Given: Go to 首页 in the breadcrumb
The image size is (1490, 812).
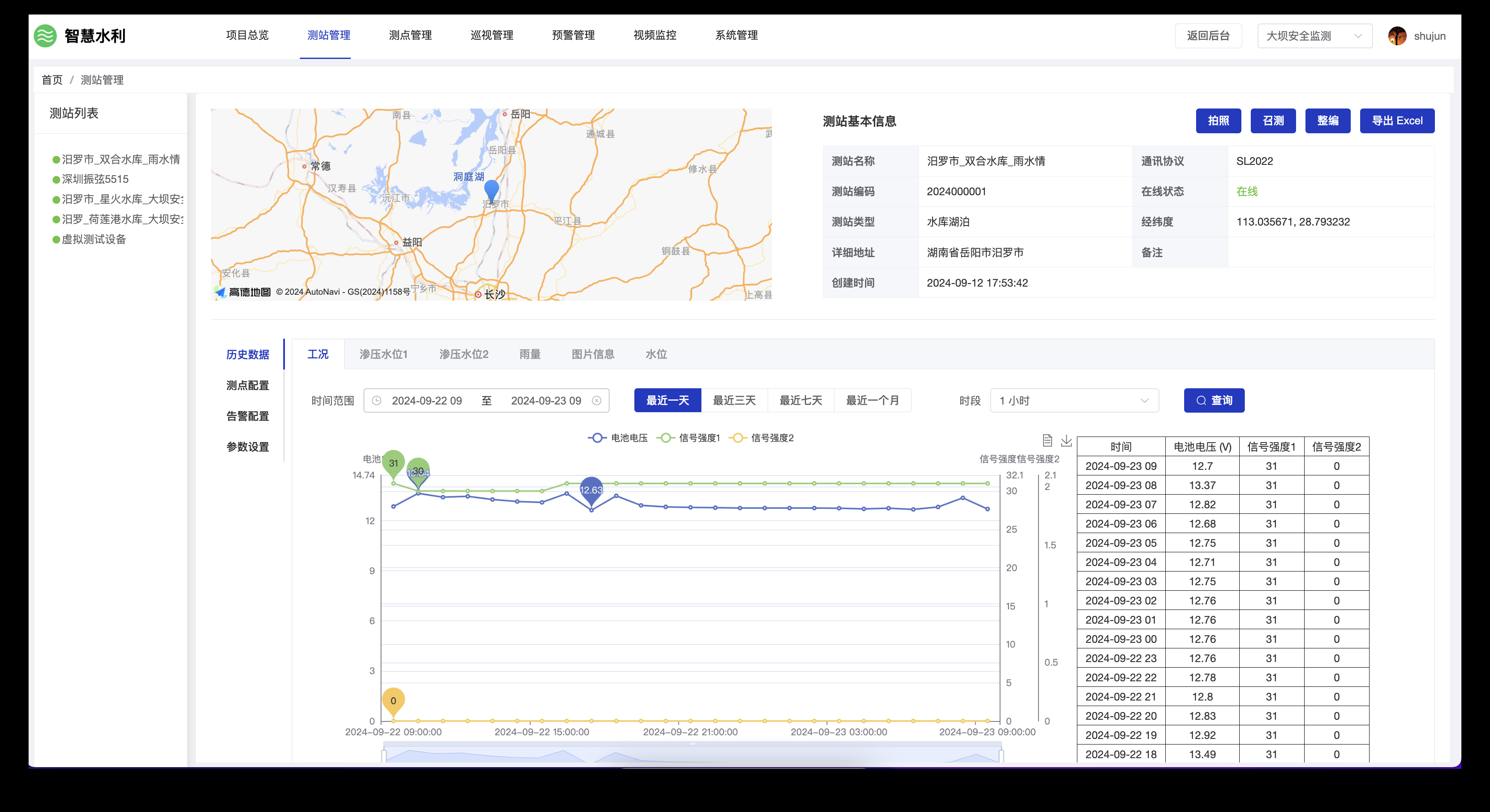Looking at the screenshot, I should [52, 80].
